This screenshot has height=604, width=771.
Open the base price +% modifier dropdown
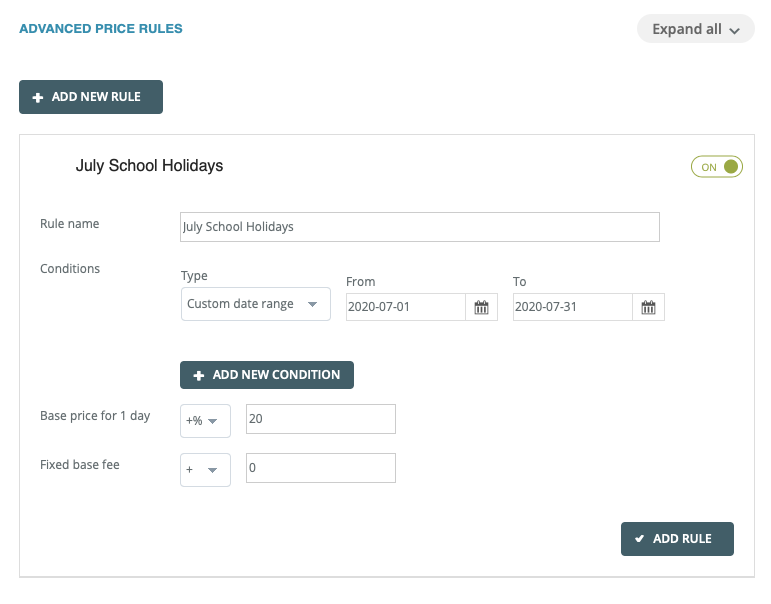tap(205, 421)
